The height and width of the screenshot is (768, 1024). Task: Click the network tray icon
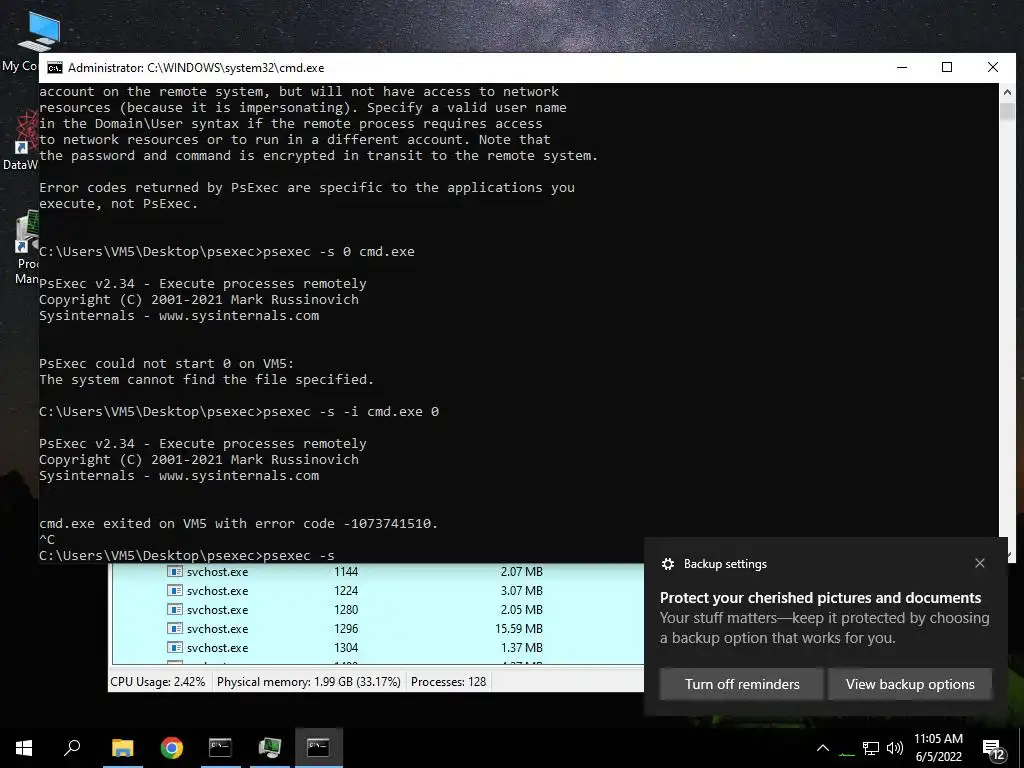[871, 748]
